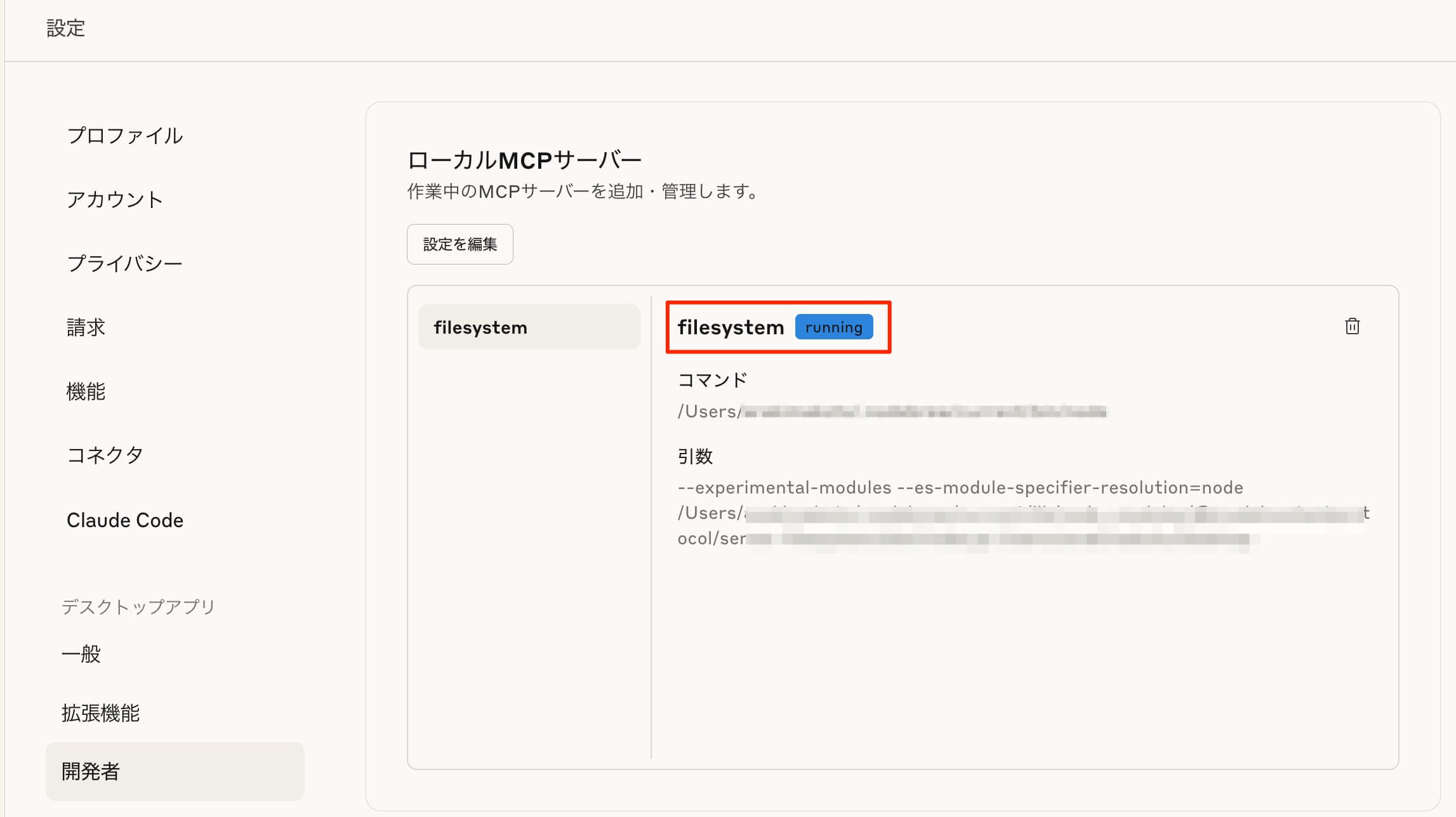The image size is (1456, 817).
Task: Click the ローカルMCPサーバー heading
Action: [524, 160]
